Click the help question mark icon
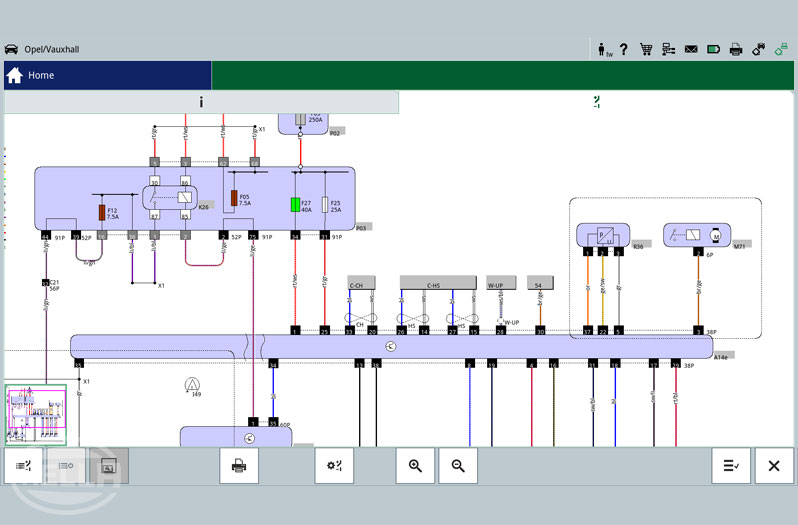 (623, 49)
